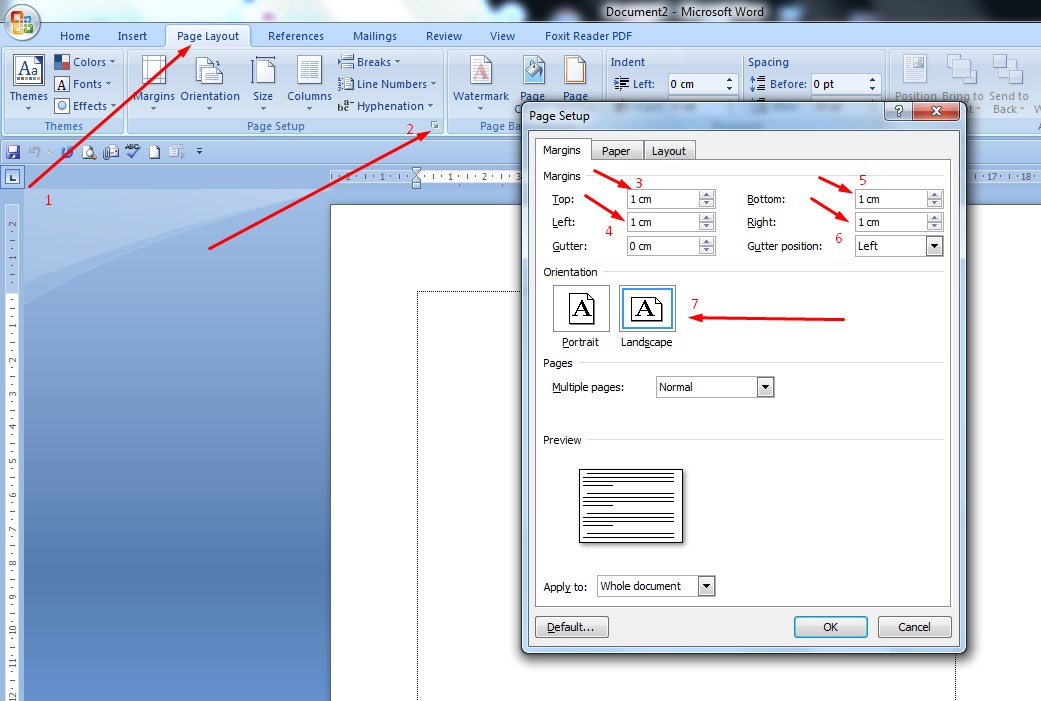Click the Hyphenation icon
Image resolution: width=1041 pixels, height=701 pixels.
pyautogui.click(x=384, y=105)
